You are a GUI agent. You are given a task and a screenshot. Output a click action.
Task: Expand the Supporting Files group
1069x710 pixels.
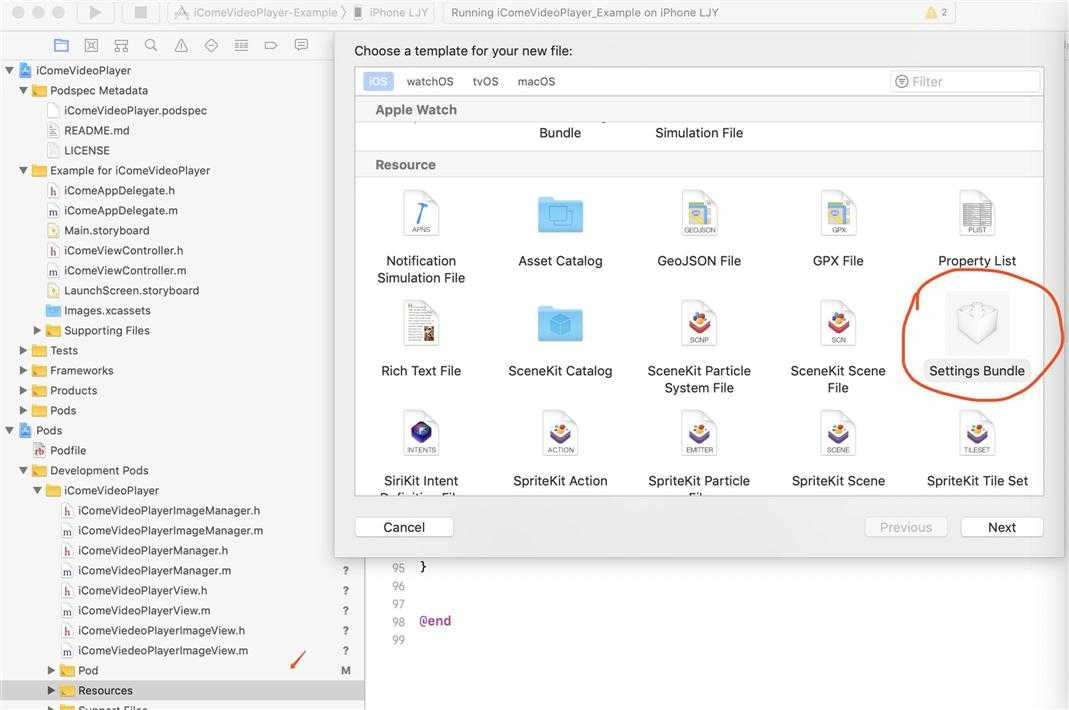point(37,330)
